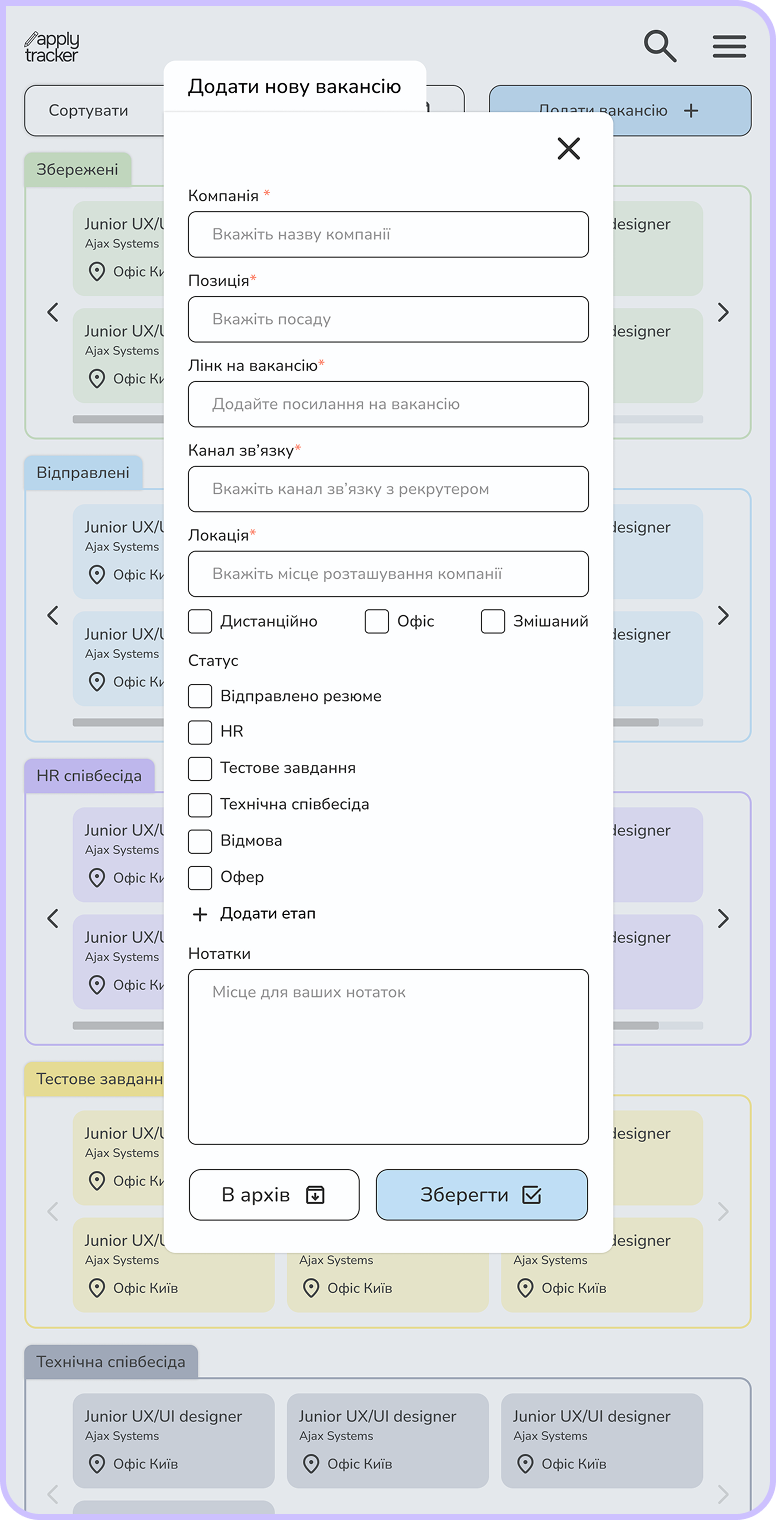Click the right arrow in Збережені section

(723, 312)
